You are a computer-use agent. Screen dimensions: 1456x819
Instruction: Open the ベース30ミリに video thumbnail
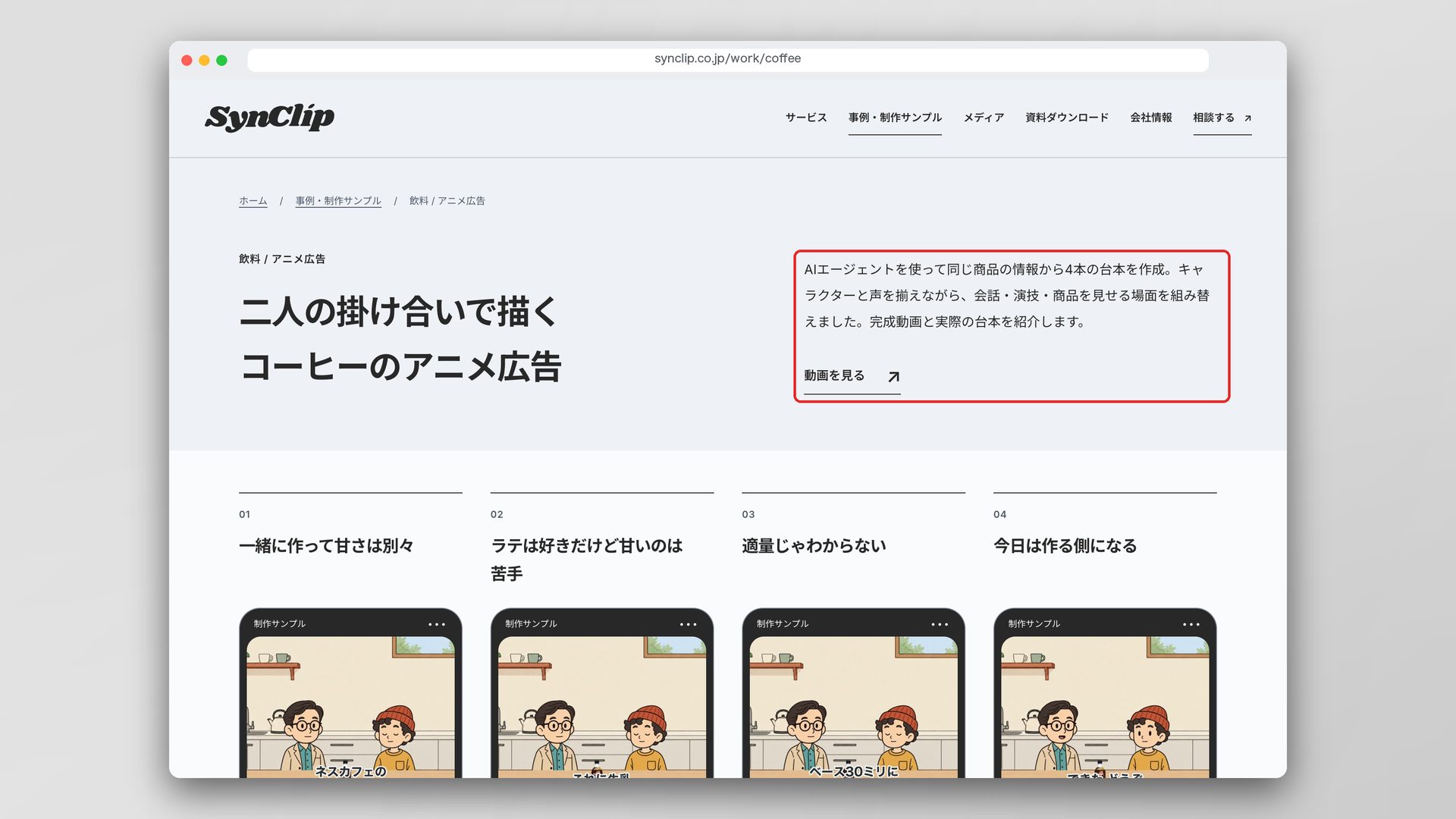(x=853, y=707)
